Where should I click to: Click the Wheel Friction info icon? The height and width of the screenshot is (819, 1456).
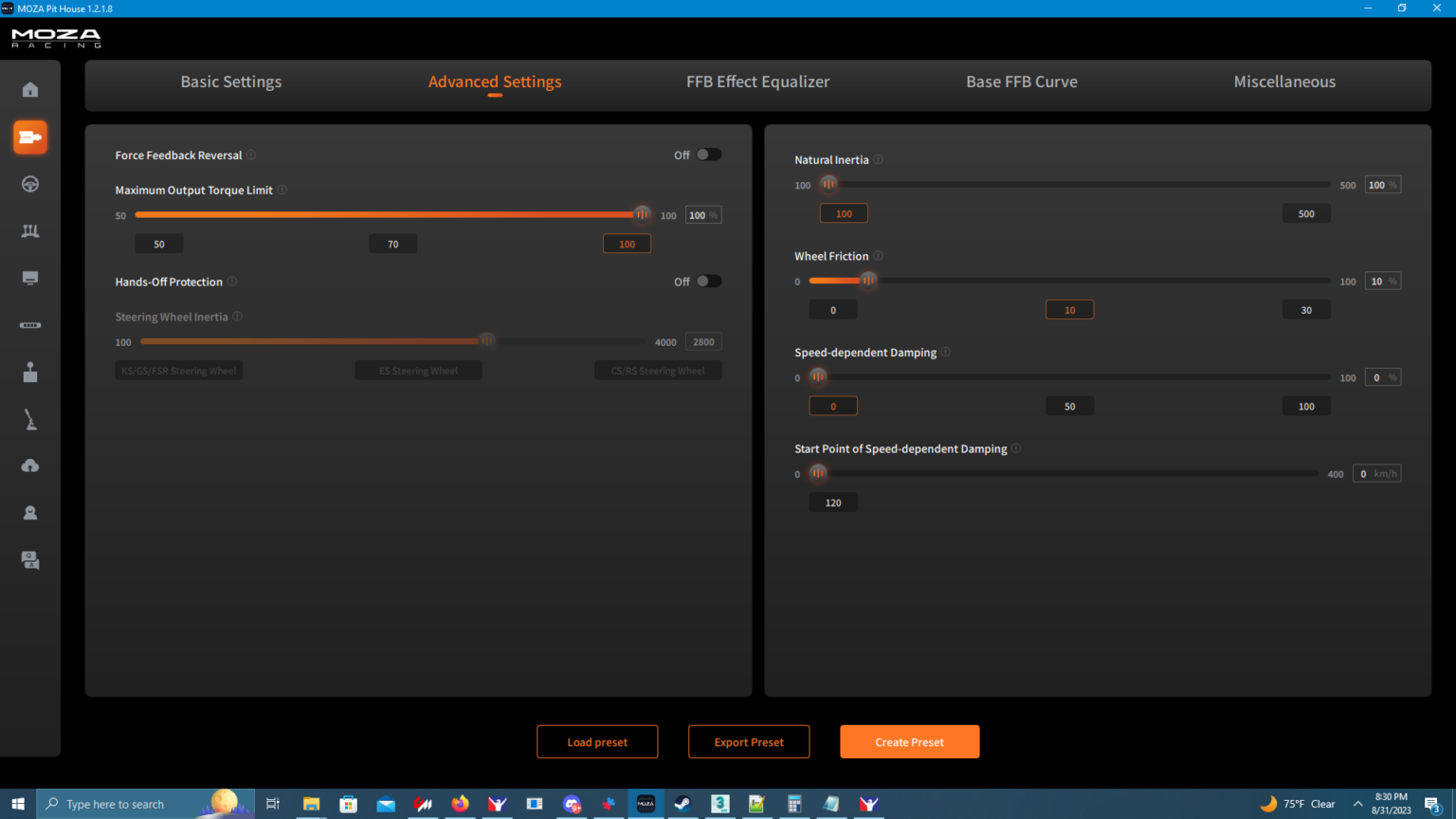(x=879, y=256)
